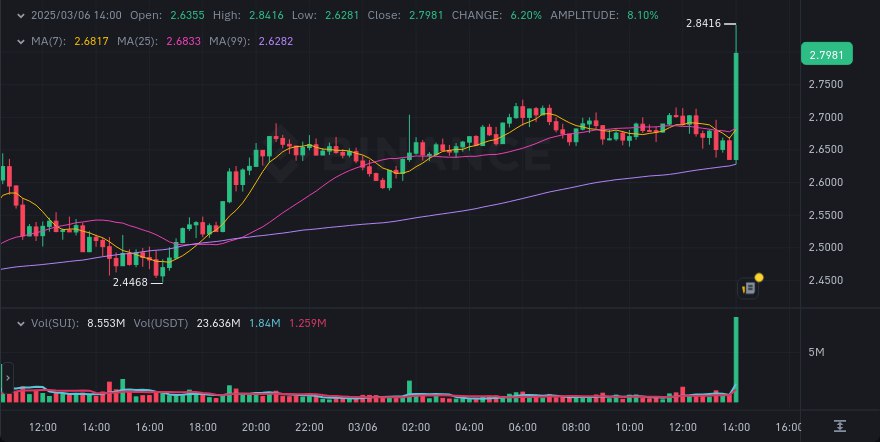The height and width of the screenshot is (442, 880).
Task: Click the 20:00 time axis label
Action: (x=256, y=427)
